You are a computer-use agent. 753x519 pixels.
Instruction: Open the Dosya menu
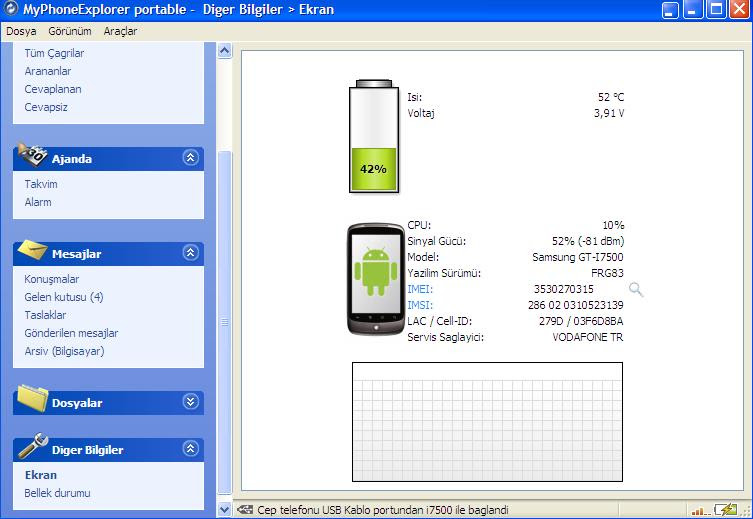21,31
